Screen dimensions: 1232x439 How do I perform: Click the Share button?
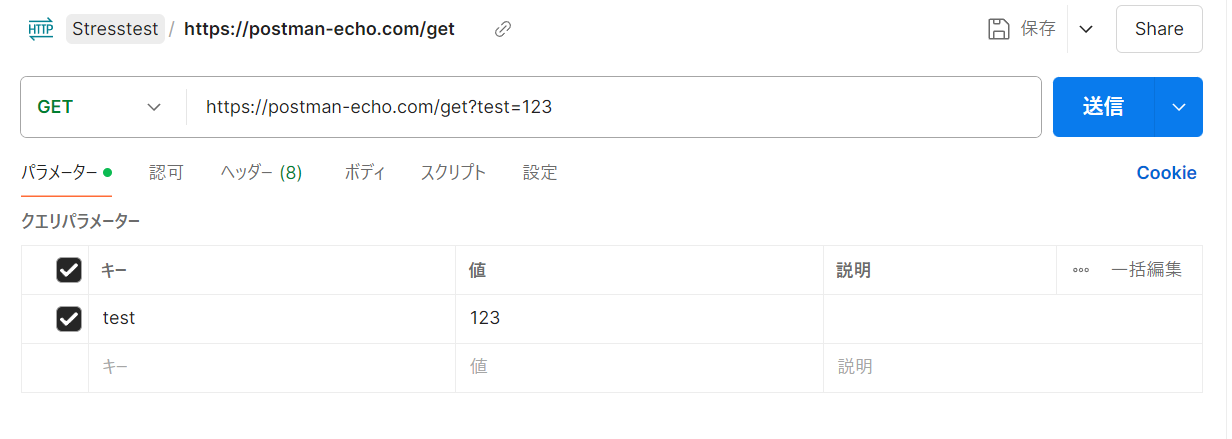(x=1159, y=29)
